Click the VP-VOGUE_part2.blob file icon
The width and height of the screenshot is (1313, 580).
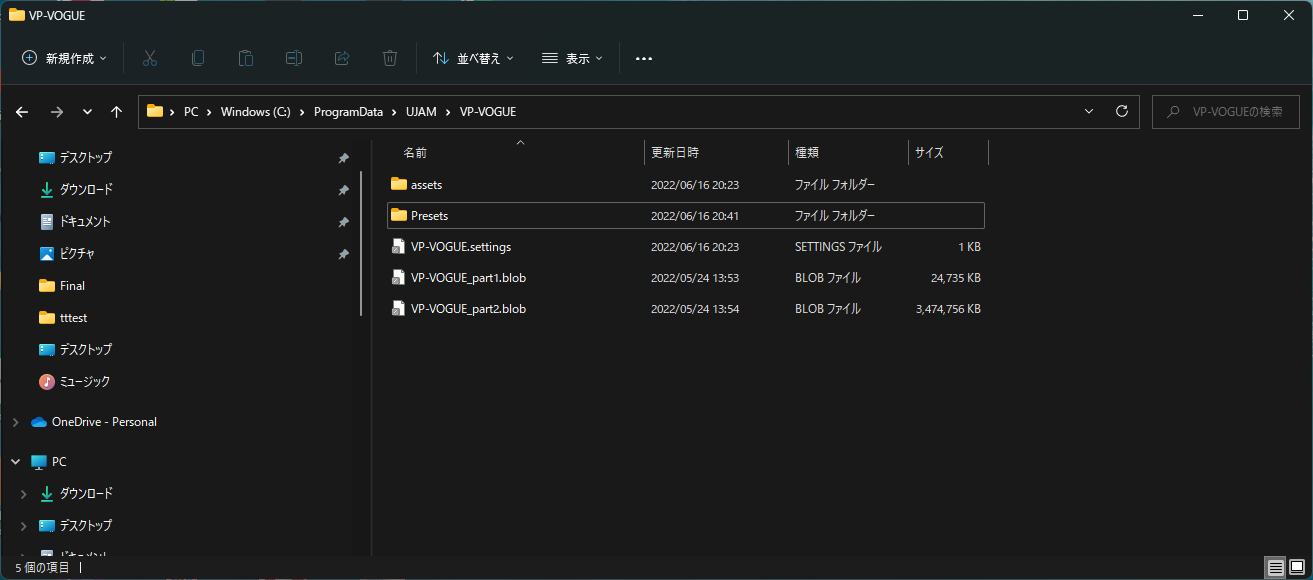coord(399,309)
